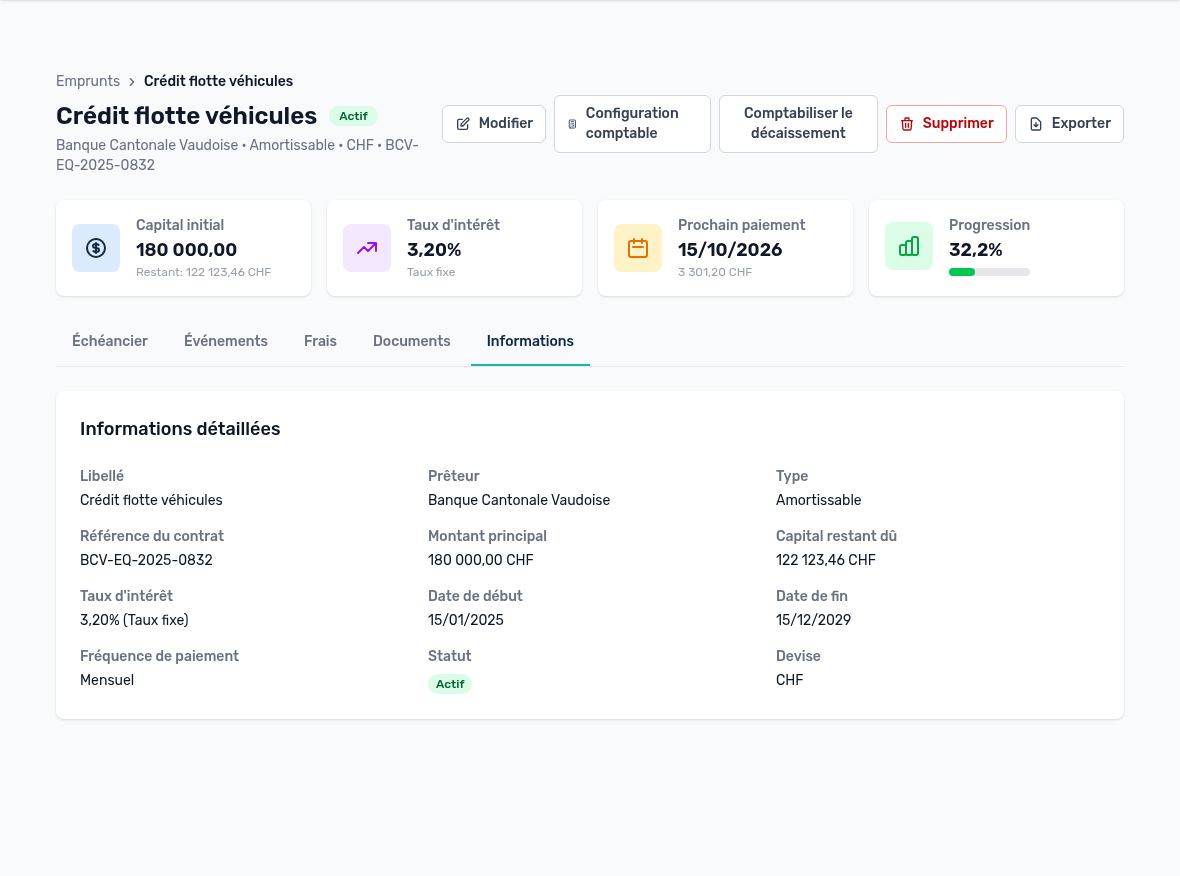1180x876 pixels.
Task: Click the Type value Amortissable
Action: tap(819, 500)
